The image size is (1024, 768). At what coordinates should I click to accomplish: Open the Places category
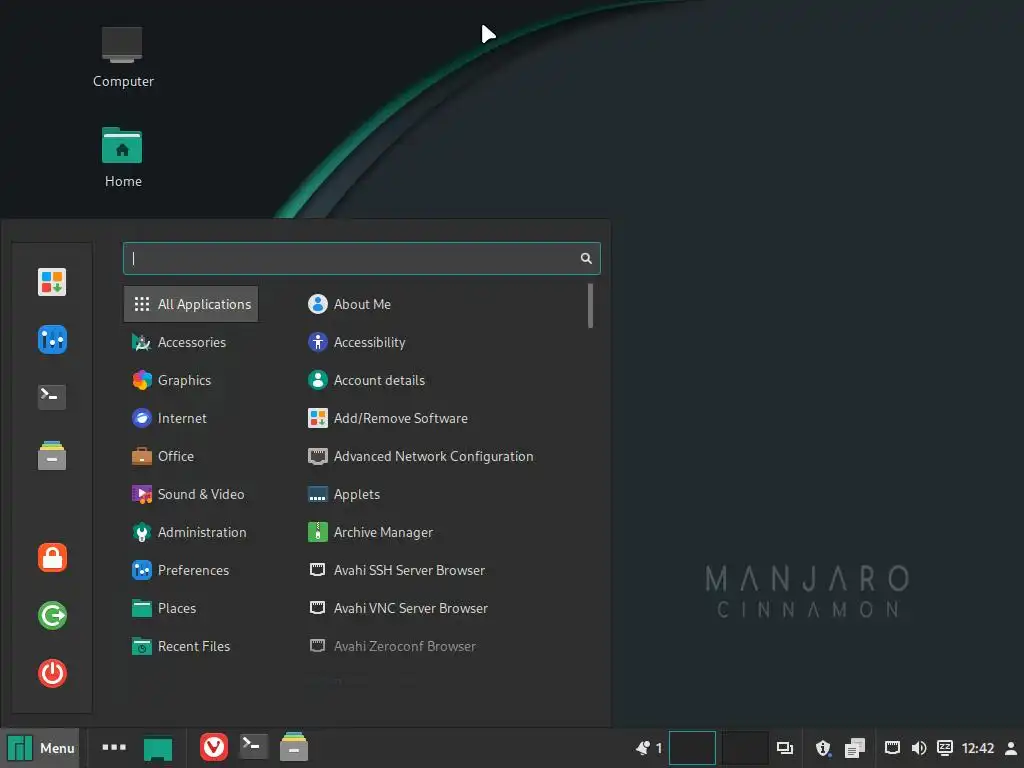191,608
